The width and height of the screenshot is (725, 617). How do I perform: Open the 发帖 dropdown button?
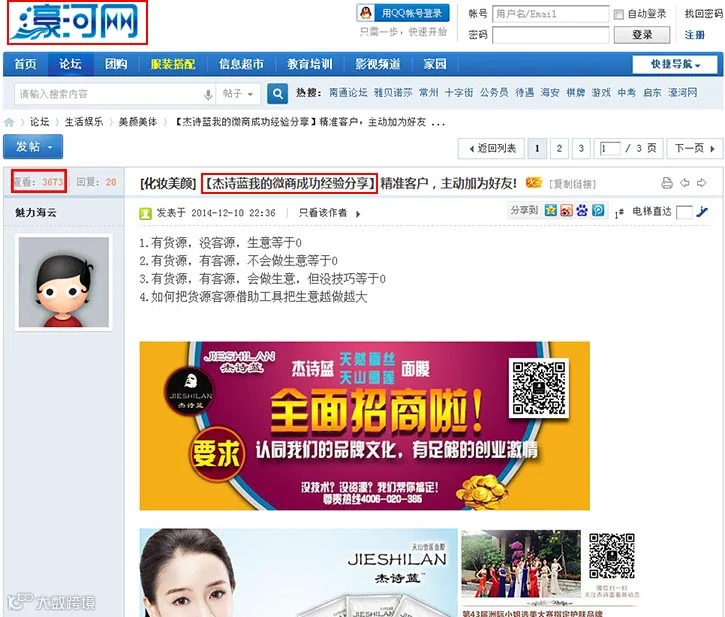point(33,147)
